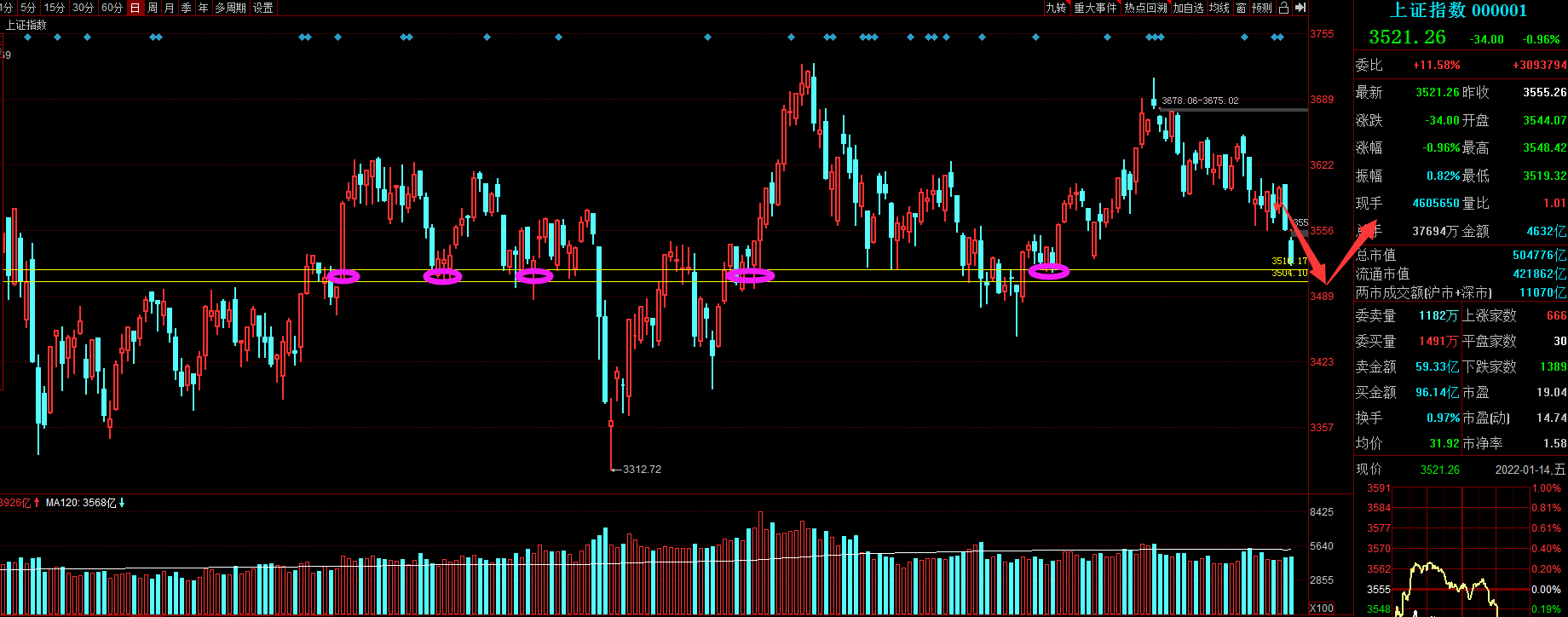This screenshot has height=617, width=1568.
Task: Toggle 重大事件 major events overlay
Action: point(1095,8)
